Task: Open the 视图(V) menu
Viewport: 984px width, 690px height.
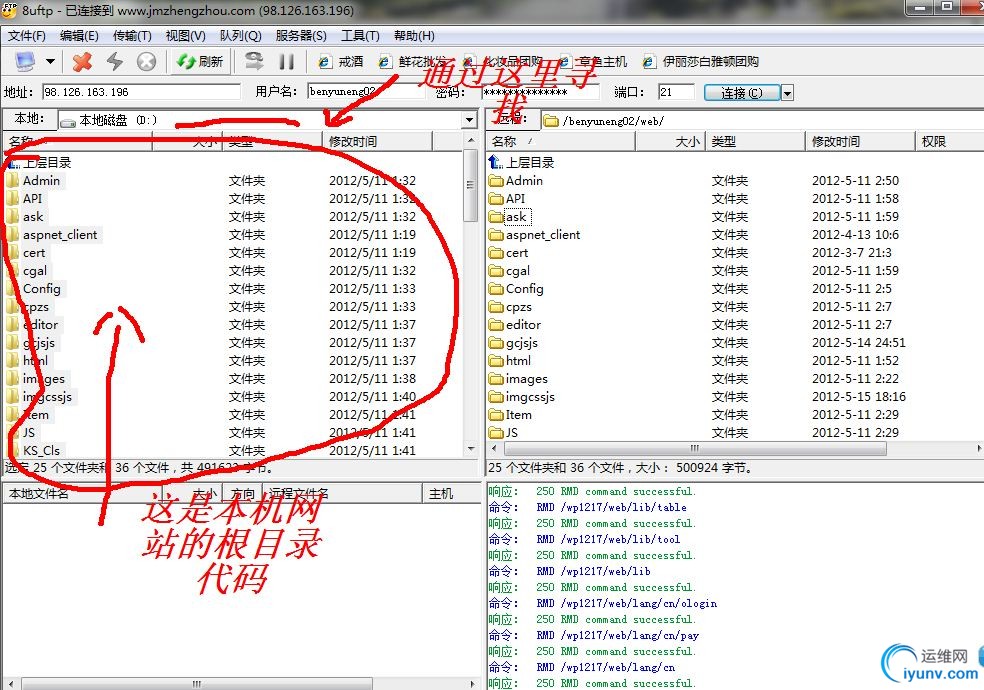Action: pos(185,36)
